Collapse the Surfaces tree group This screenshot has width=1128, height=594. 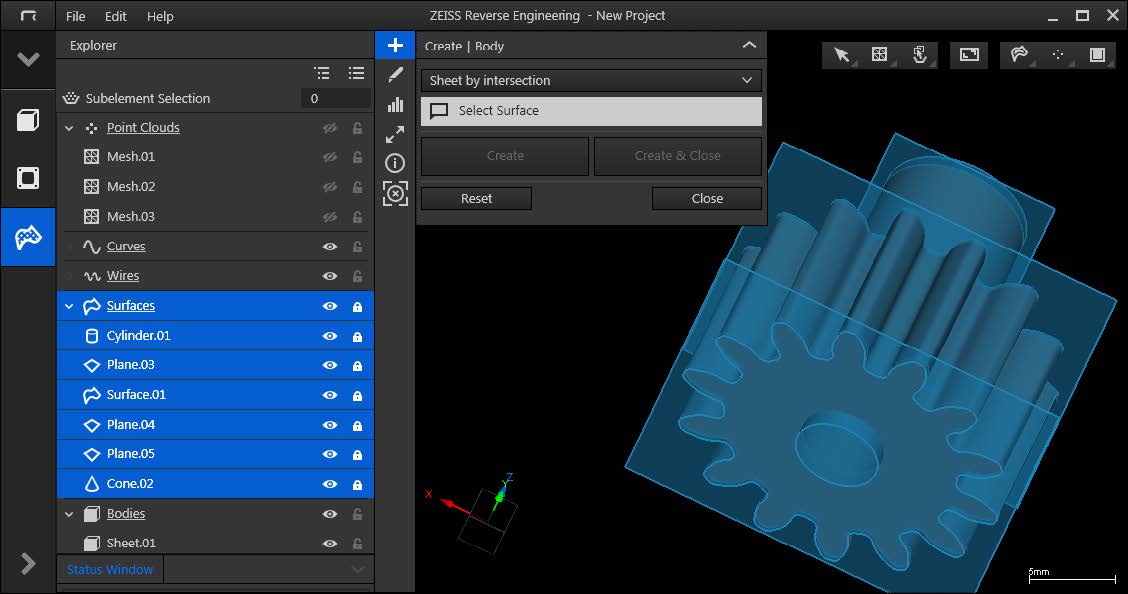pyautogui.click(x=69, y=306)
